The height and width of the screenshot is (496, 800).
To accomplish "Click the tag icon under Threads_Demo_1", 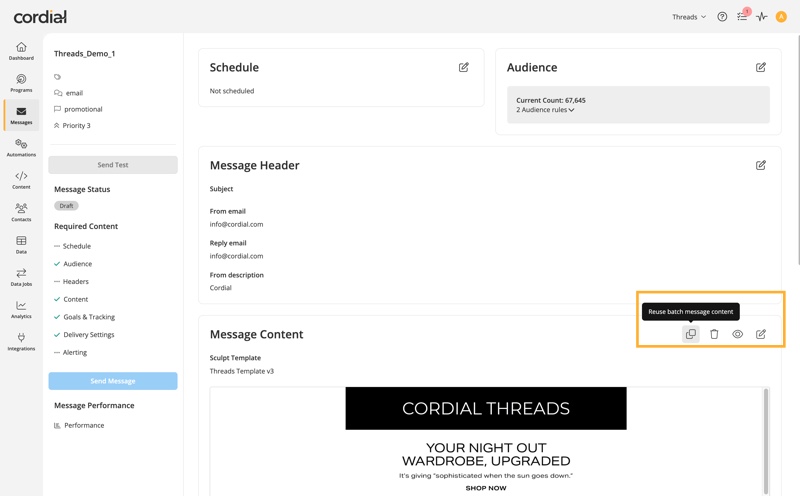I will (x=57, y=77).
